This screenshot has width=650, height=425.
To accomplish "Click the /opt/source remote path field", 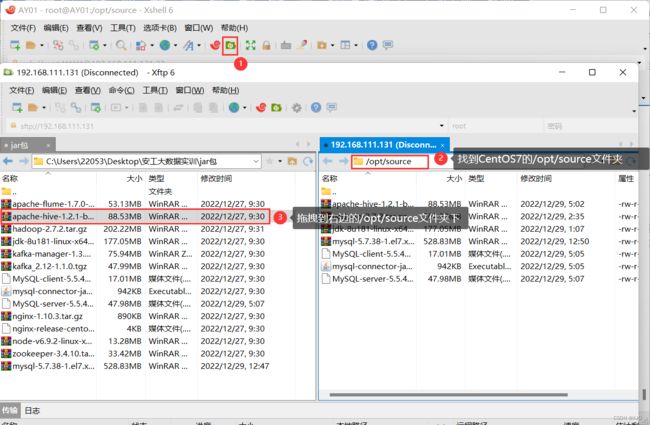I will tap(390, 161).
